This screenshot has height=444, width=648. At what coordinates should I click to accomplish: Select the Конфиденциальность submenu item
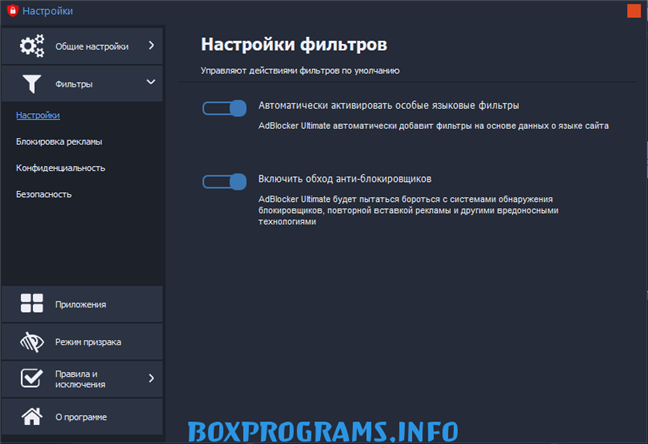tap(60, 168)
